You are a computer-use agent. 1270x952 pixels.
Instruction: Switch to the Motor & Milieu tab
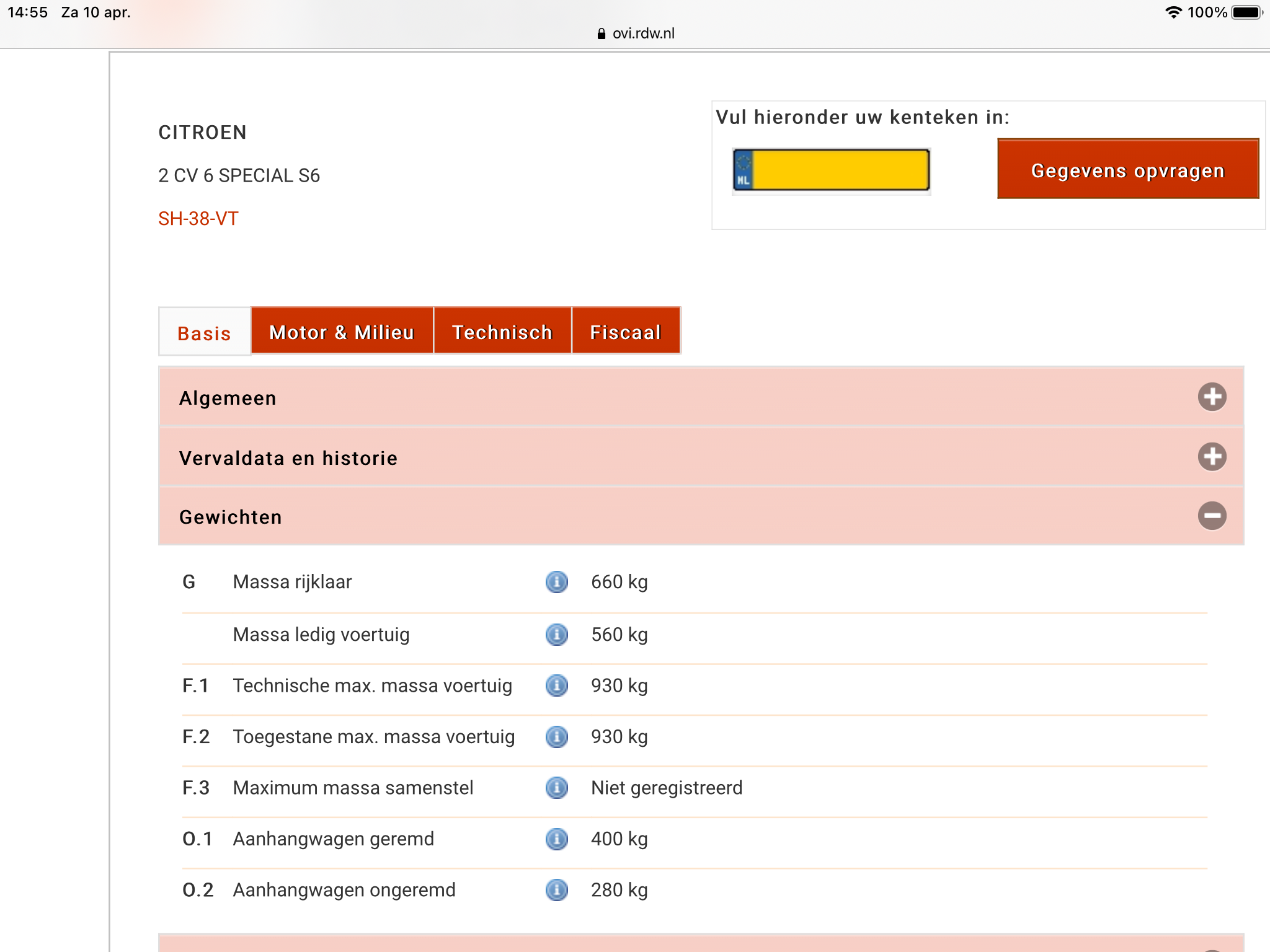coord(342,331)
